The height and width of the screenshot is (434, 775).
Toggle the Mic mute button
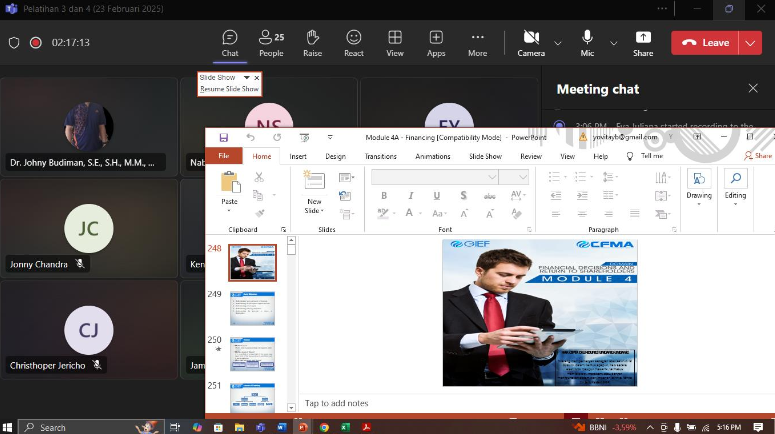pyautogui.click(x=587, y=42)
